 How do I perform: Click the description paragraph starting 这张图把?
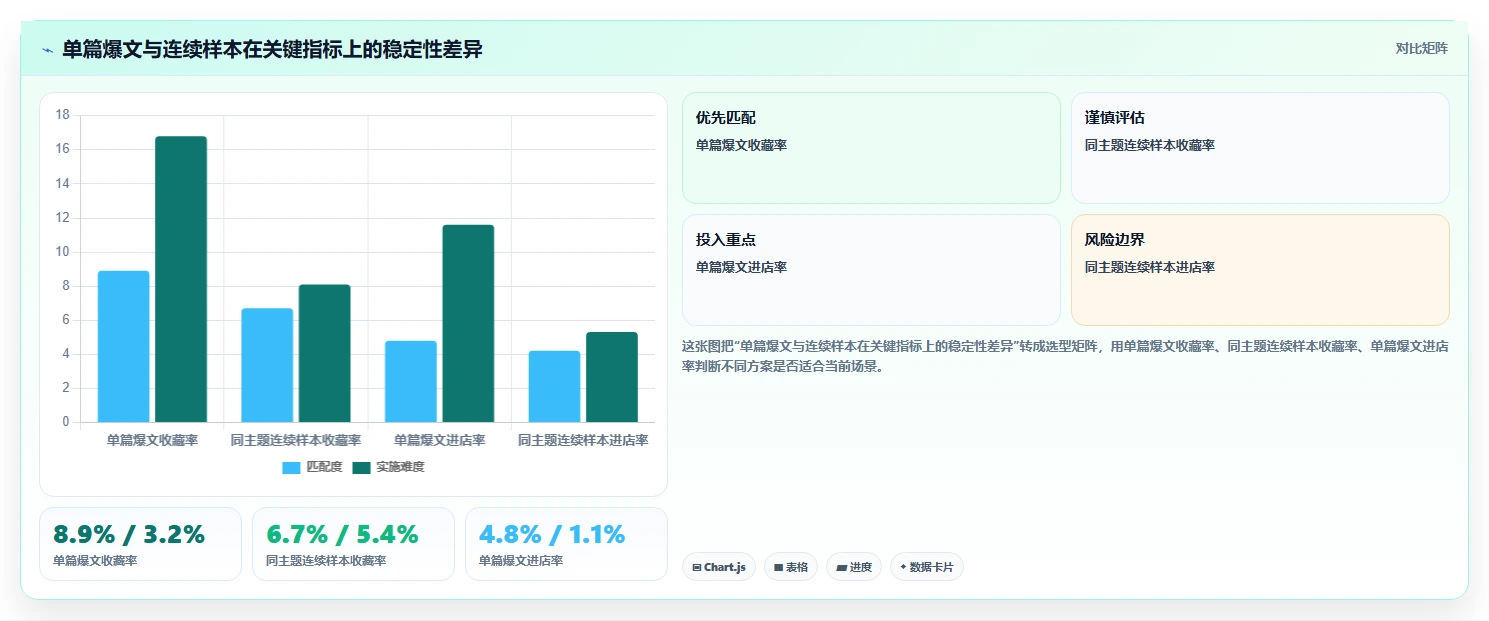coord(1065,356)
